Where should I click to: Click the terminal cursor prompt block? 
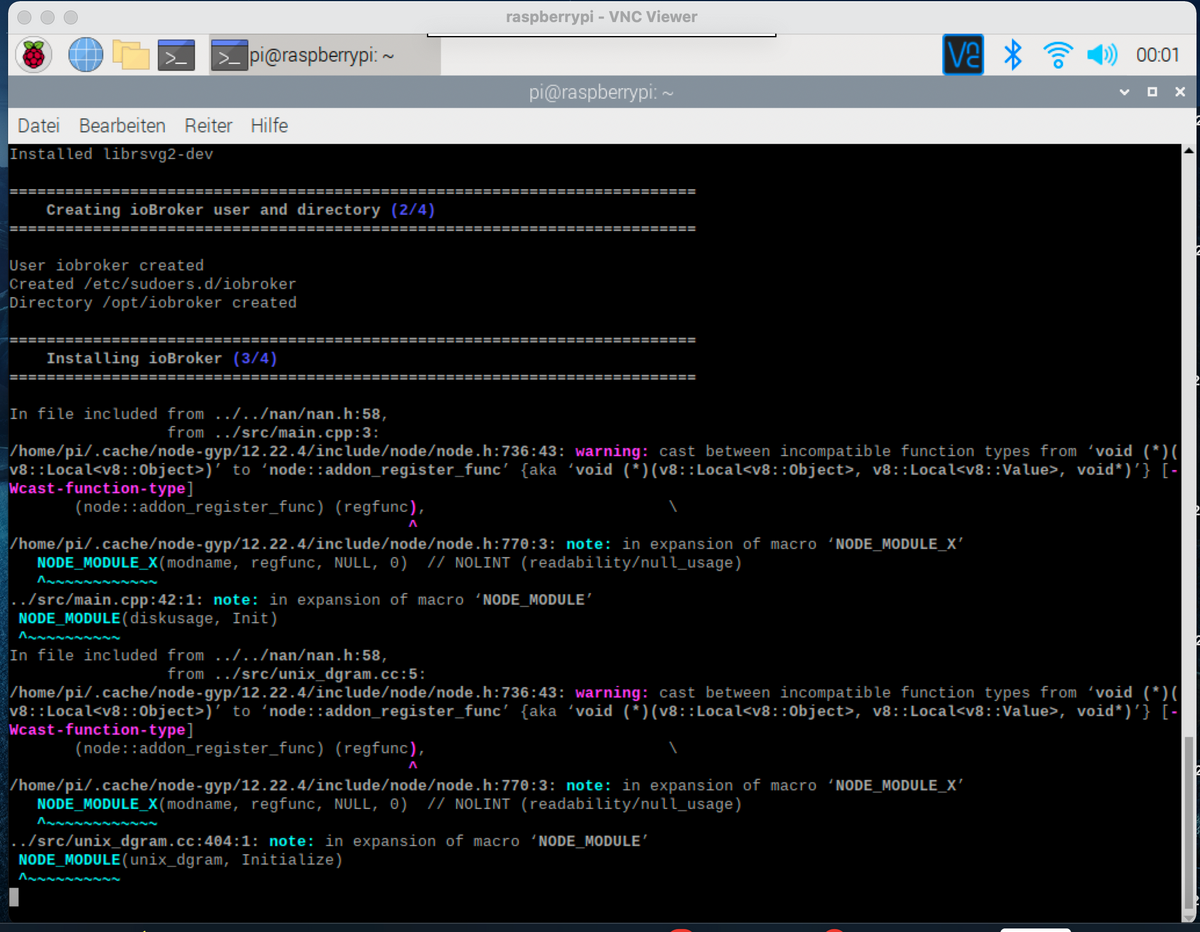point(14,897)
